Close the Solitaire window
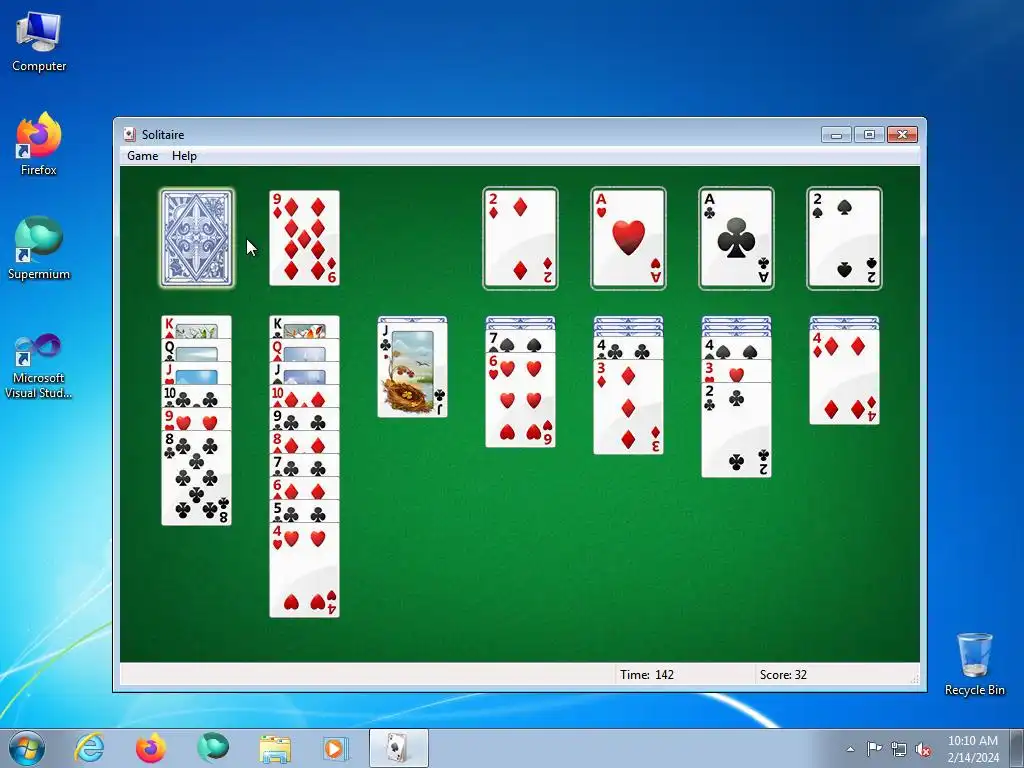Screen dimensions: 1024x768 903,135
